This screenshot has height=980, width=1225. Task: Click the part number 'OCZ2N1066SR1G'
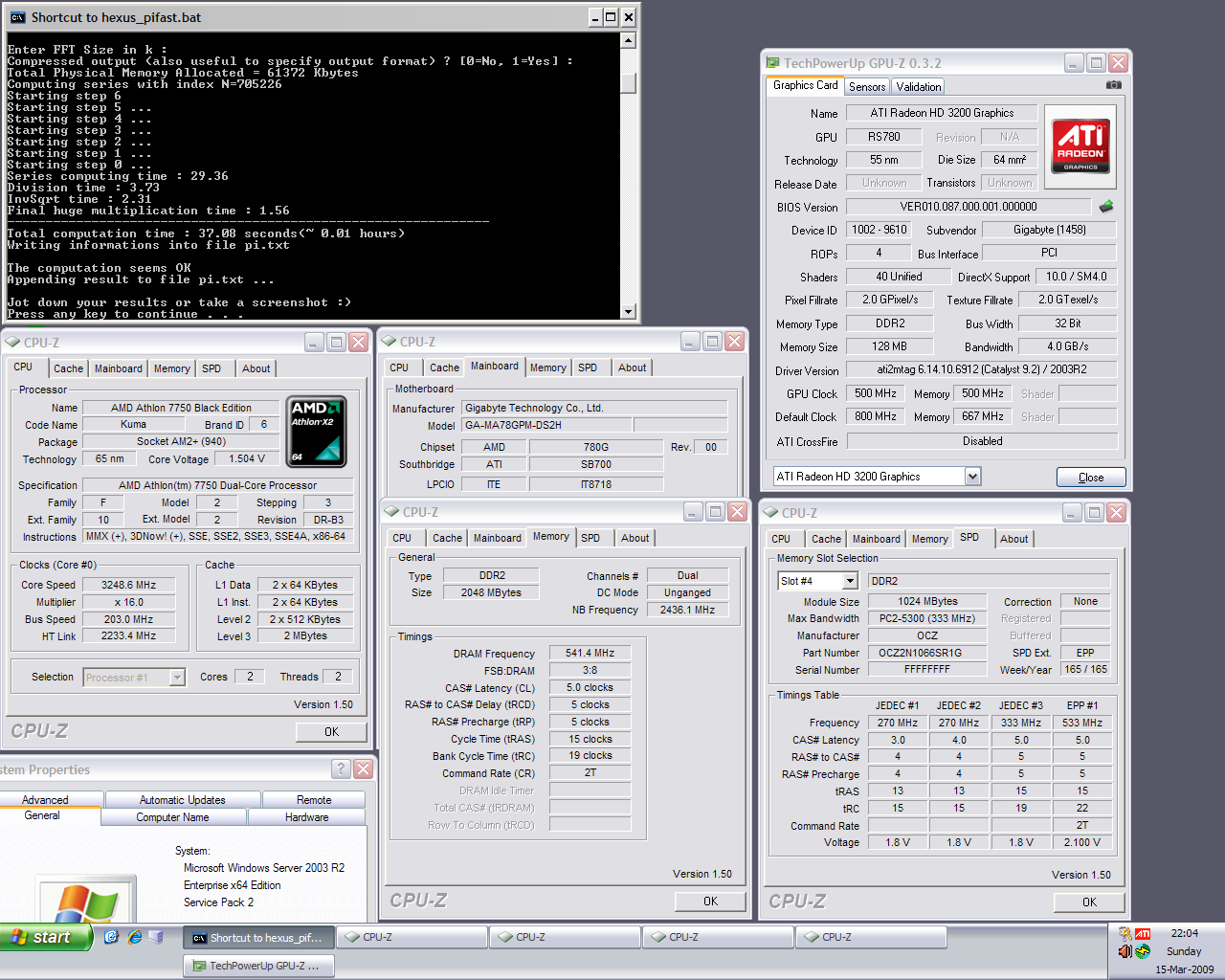(x=927, y=653)
